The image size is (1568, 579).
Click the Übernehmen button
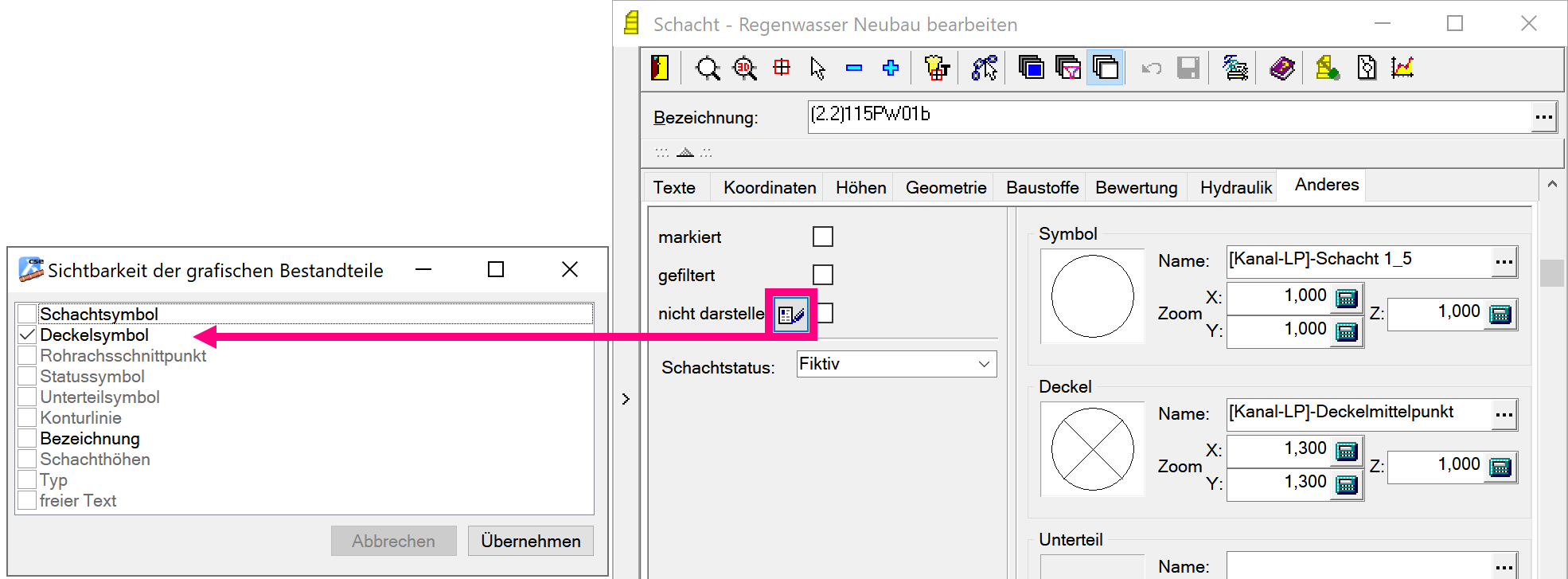click(530, 542)
